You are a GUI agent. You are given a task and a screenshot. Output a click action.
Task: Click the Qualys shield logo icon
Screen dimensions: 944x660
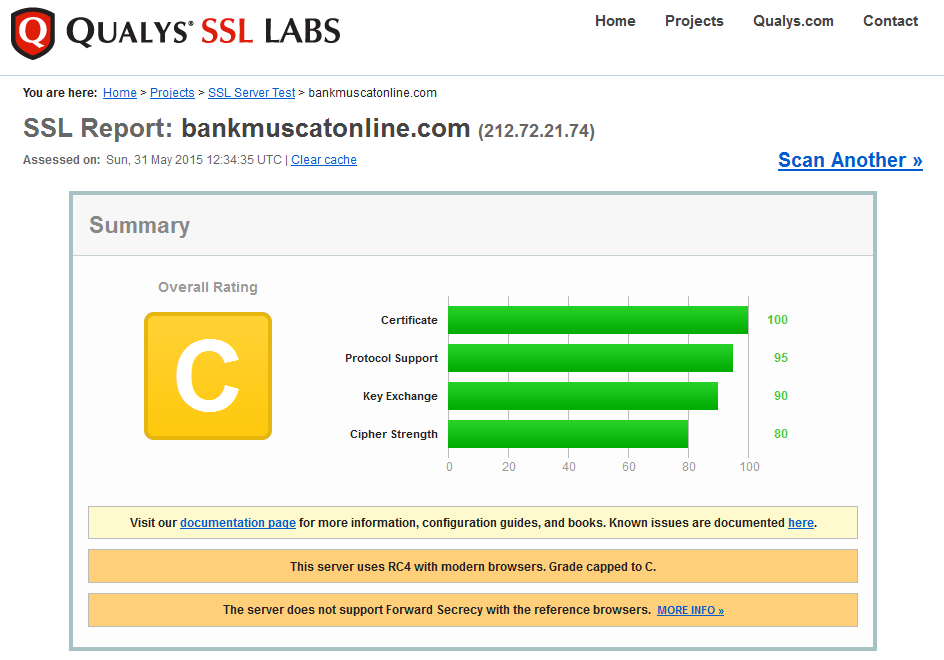tap(33, 33)
